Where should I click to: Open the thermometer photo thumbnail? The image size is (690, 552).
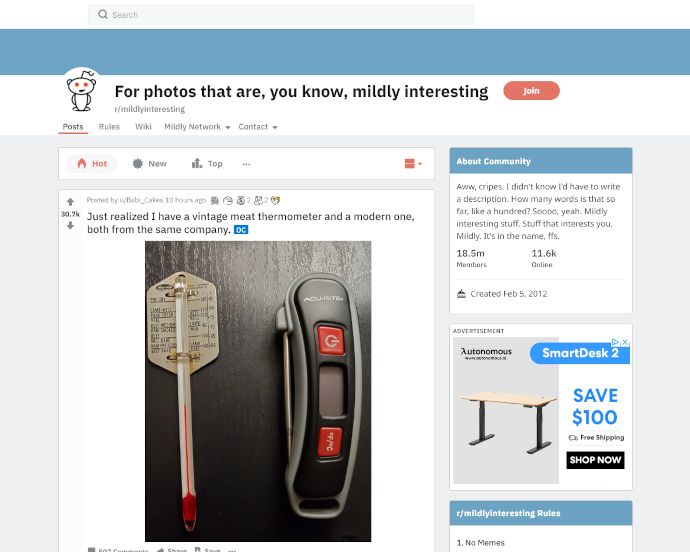coord(258,391)
